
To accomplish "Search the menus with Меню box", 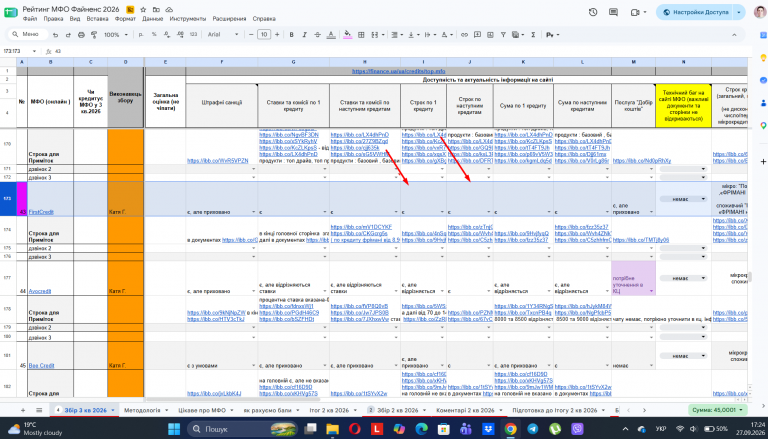I will click(x=28, y=35).
